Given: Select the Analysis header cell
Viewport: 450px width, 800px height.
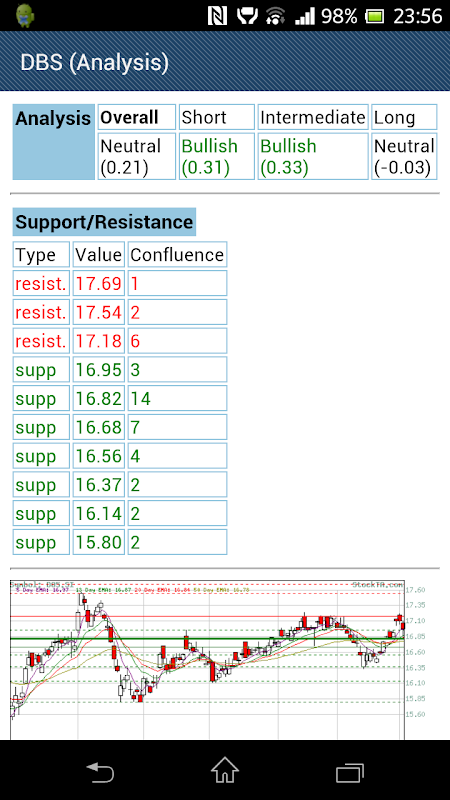Looking at the screenshot, I should point(54,142).
